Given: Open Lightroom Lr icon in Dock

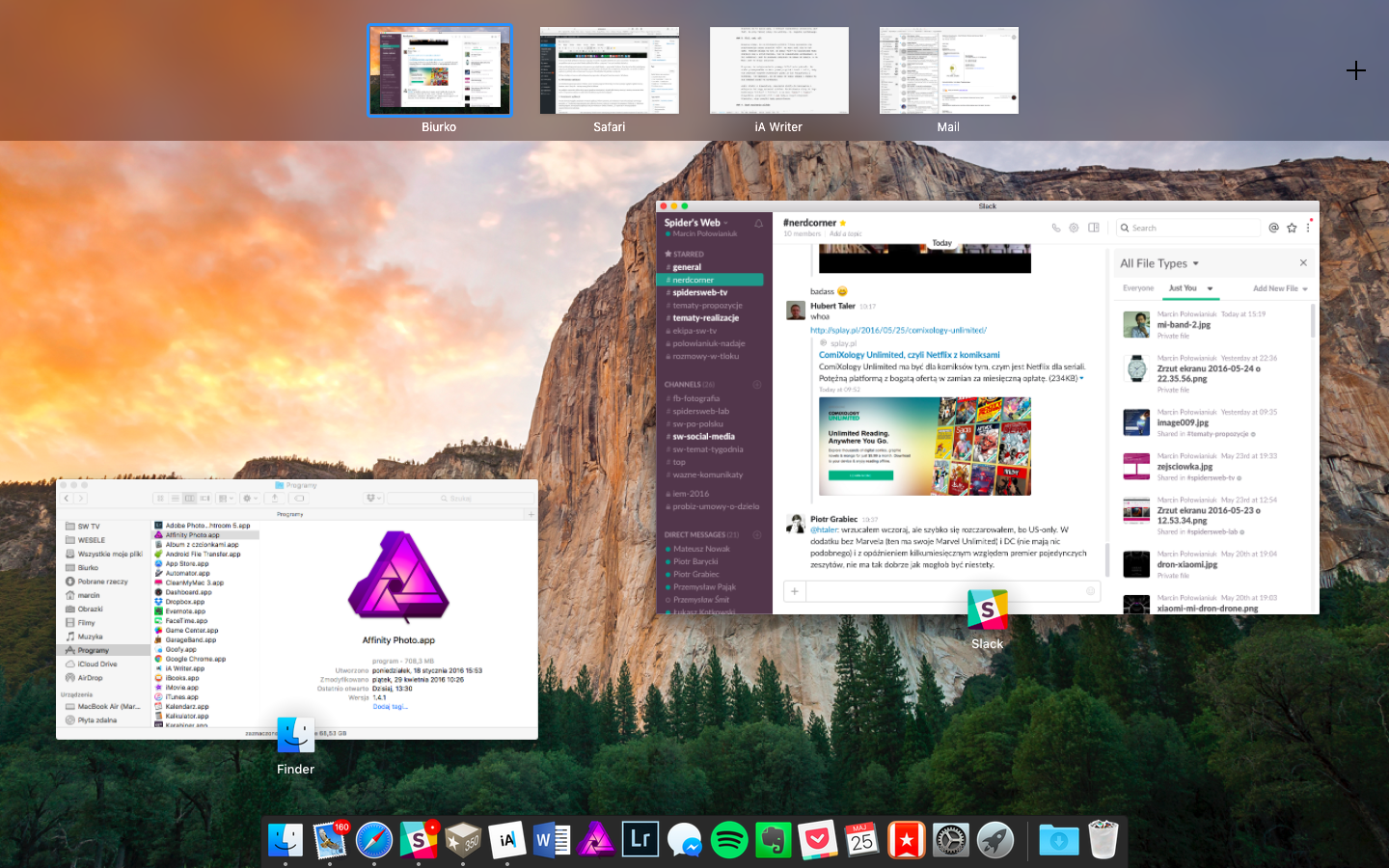Looking at the screenshot, I should point(640,840).
